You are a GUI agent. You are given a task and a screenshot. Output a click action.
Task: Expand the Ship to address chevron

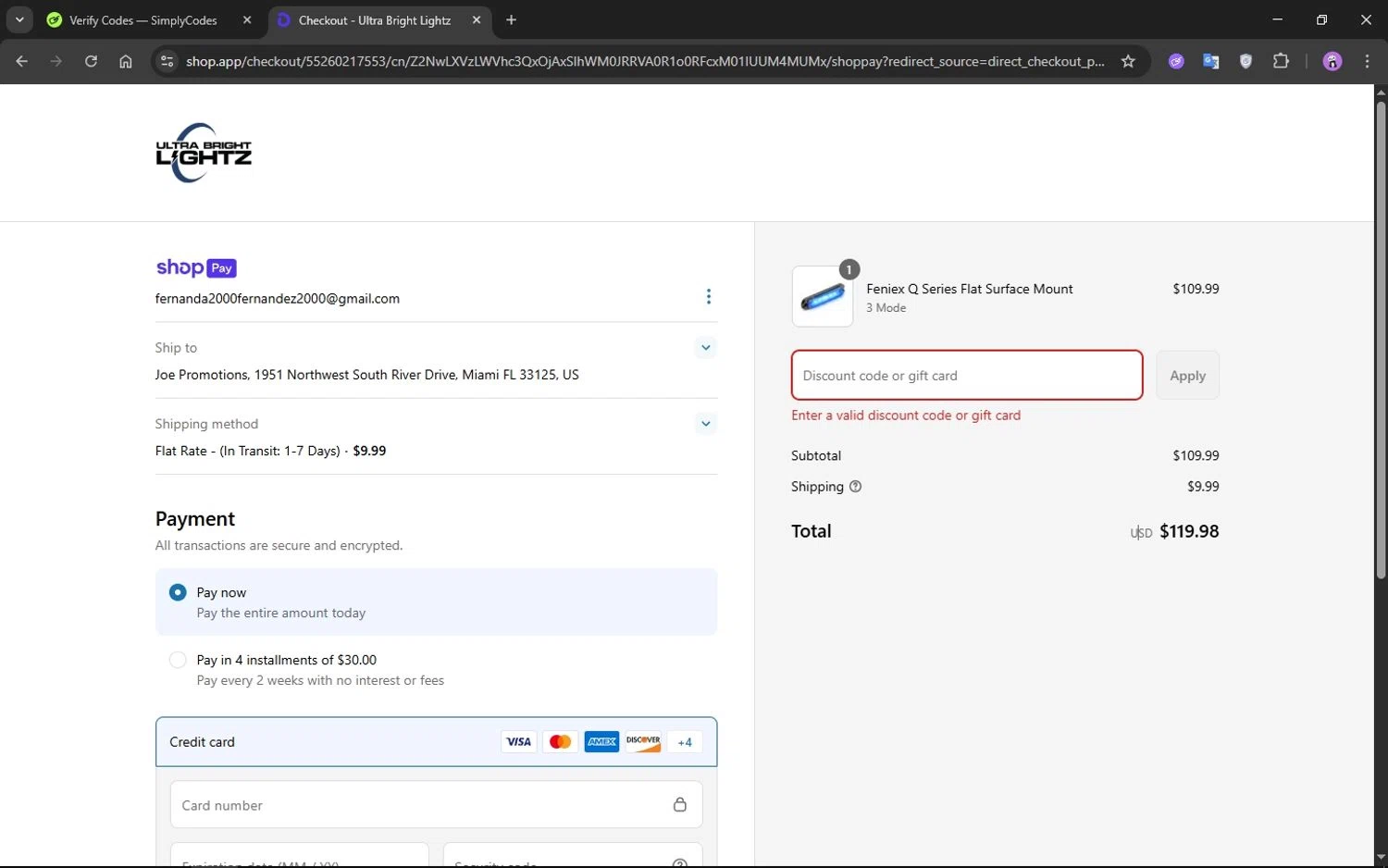pyautogui.click(x=706, y=348)
